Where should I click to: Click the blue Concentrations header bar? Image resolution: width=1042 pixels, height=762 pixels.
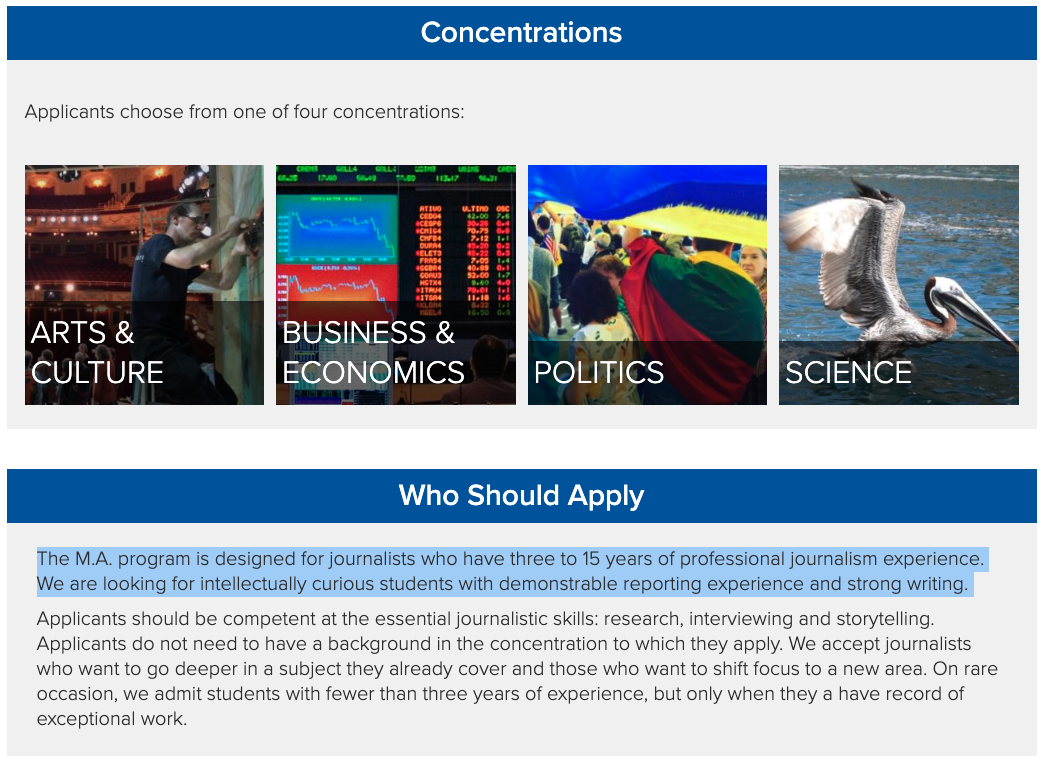(x=521, y=33)
